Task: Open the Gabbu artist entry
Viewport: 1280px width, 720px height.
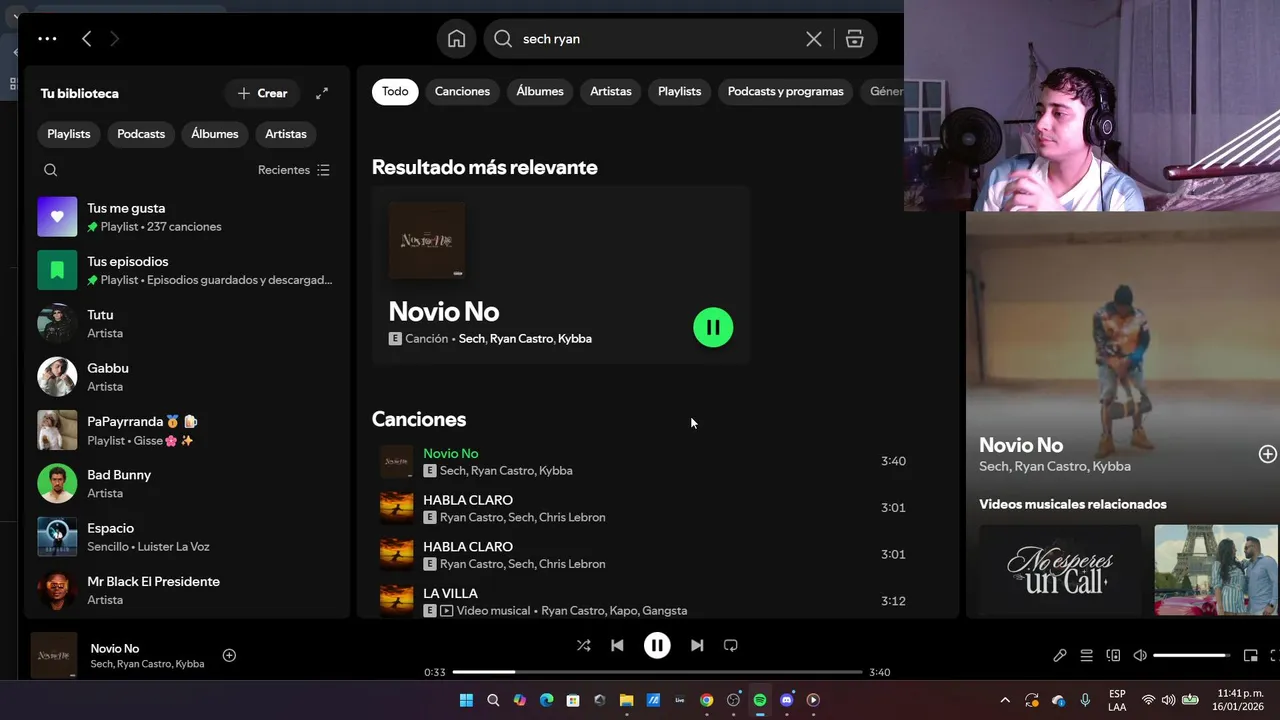Action: (x=187, y=377)
